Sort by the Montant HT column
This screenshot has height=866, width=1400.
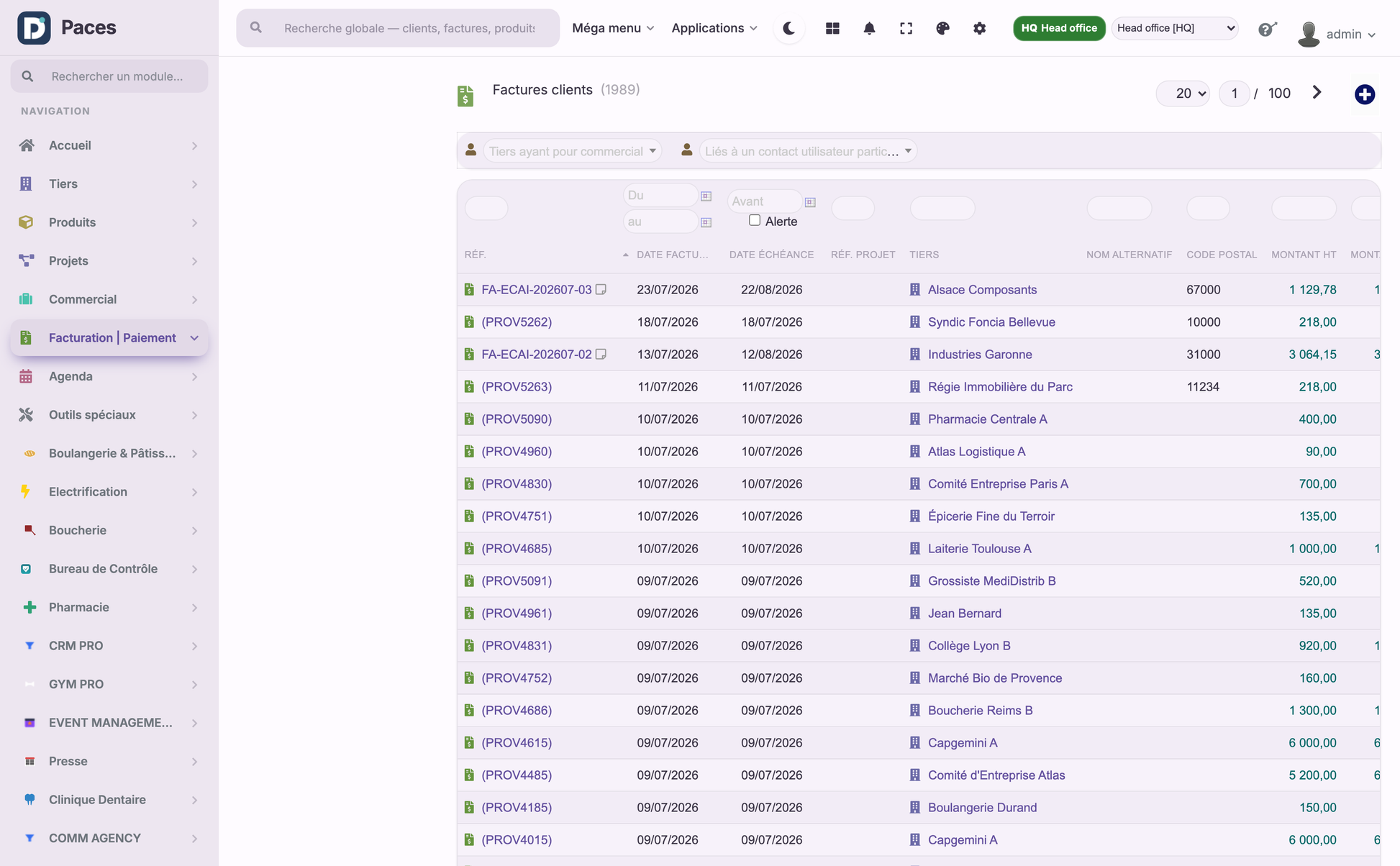(1303, 255)
